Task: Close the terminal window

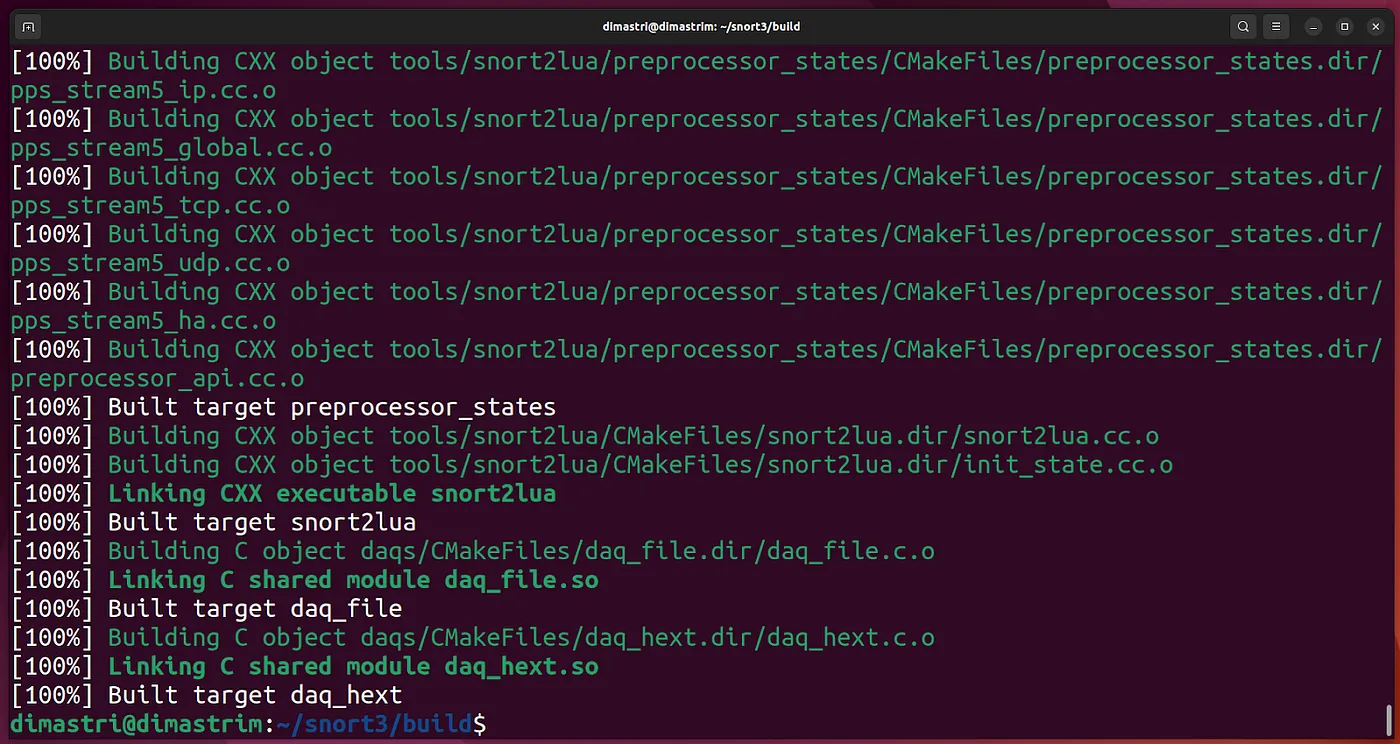Action: [x=1375, y=26]
